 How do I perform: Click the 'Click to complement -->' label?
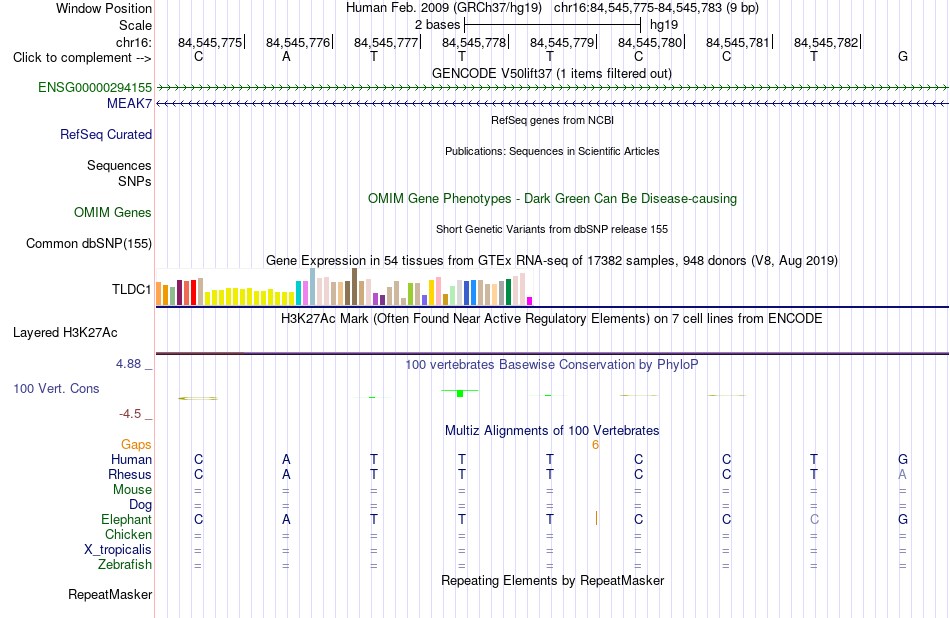(82, 58)
